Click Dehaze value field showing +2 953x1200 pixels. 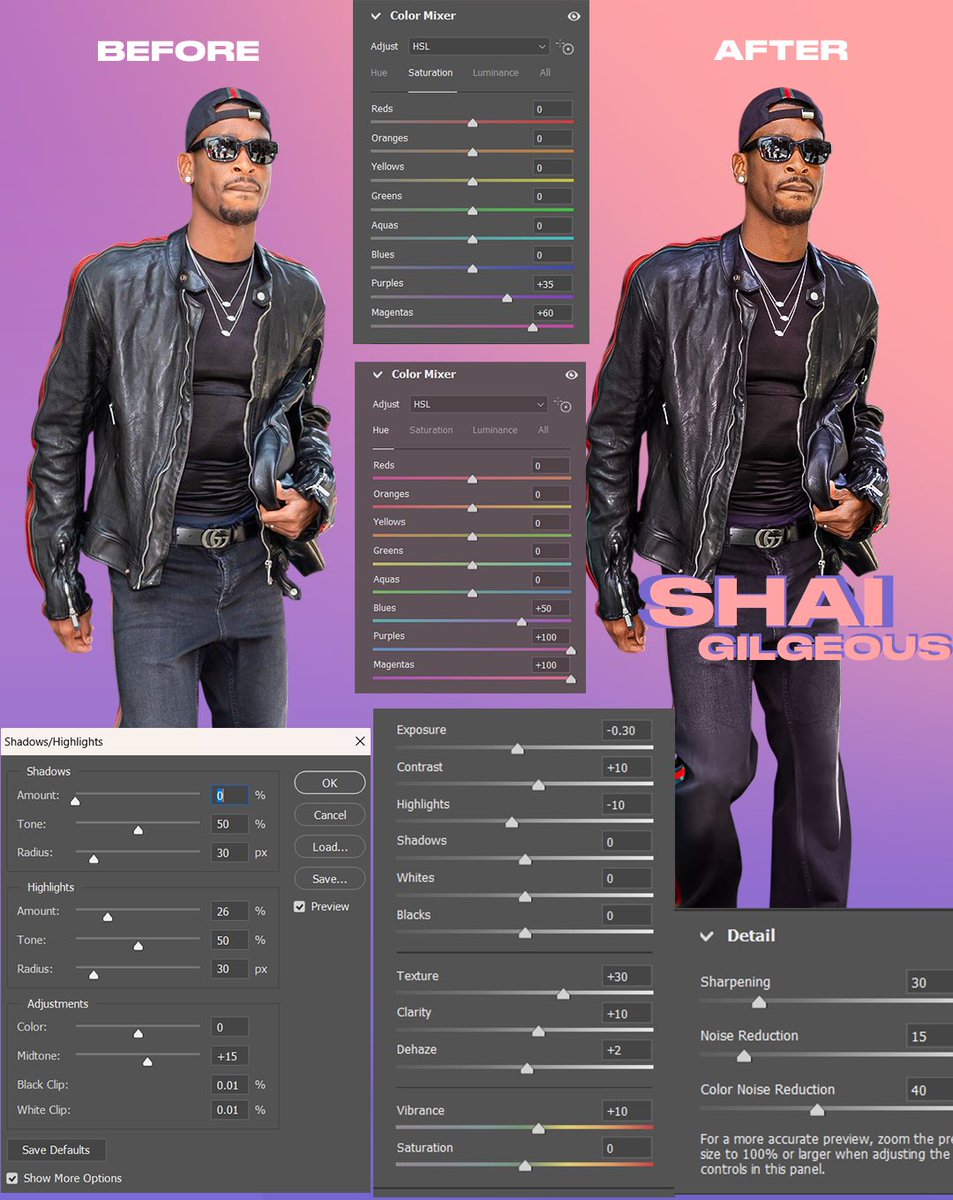pyautogui.click(x=627, y=1050)
